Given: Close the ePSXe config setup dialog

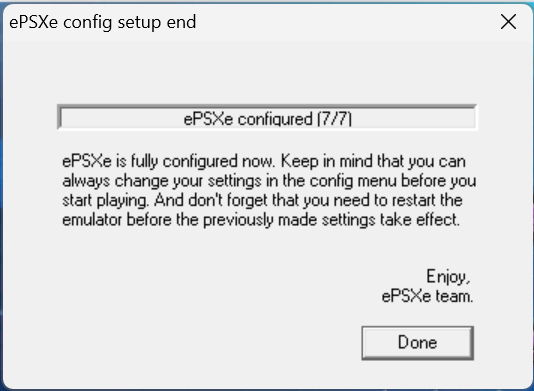Looking at the screenshot, I should click(x=508, y=22).
